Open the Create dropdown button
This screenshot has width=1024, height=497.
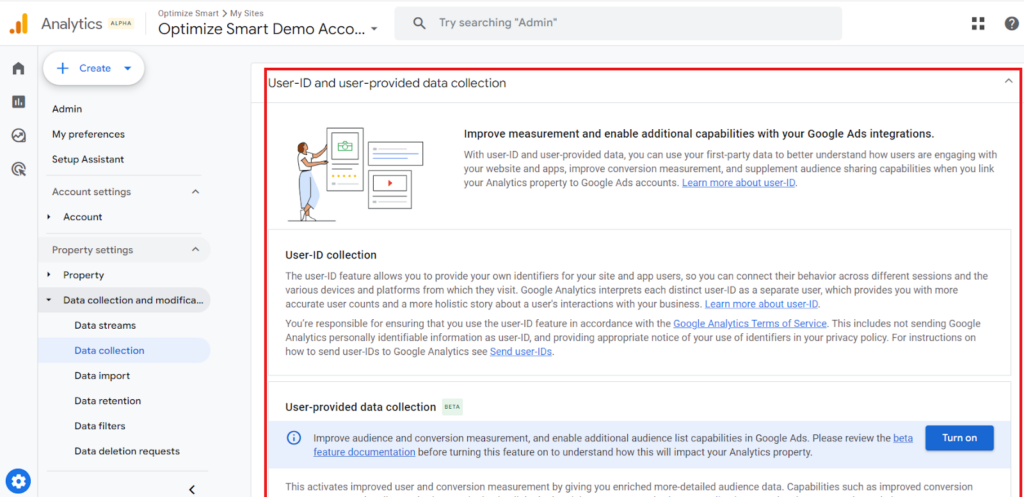click(x=93, y=68)
